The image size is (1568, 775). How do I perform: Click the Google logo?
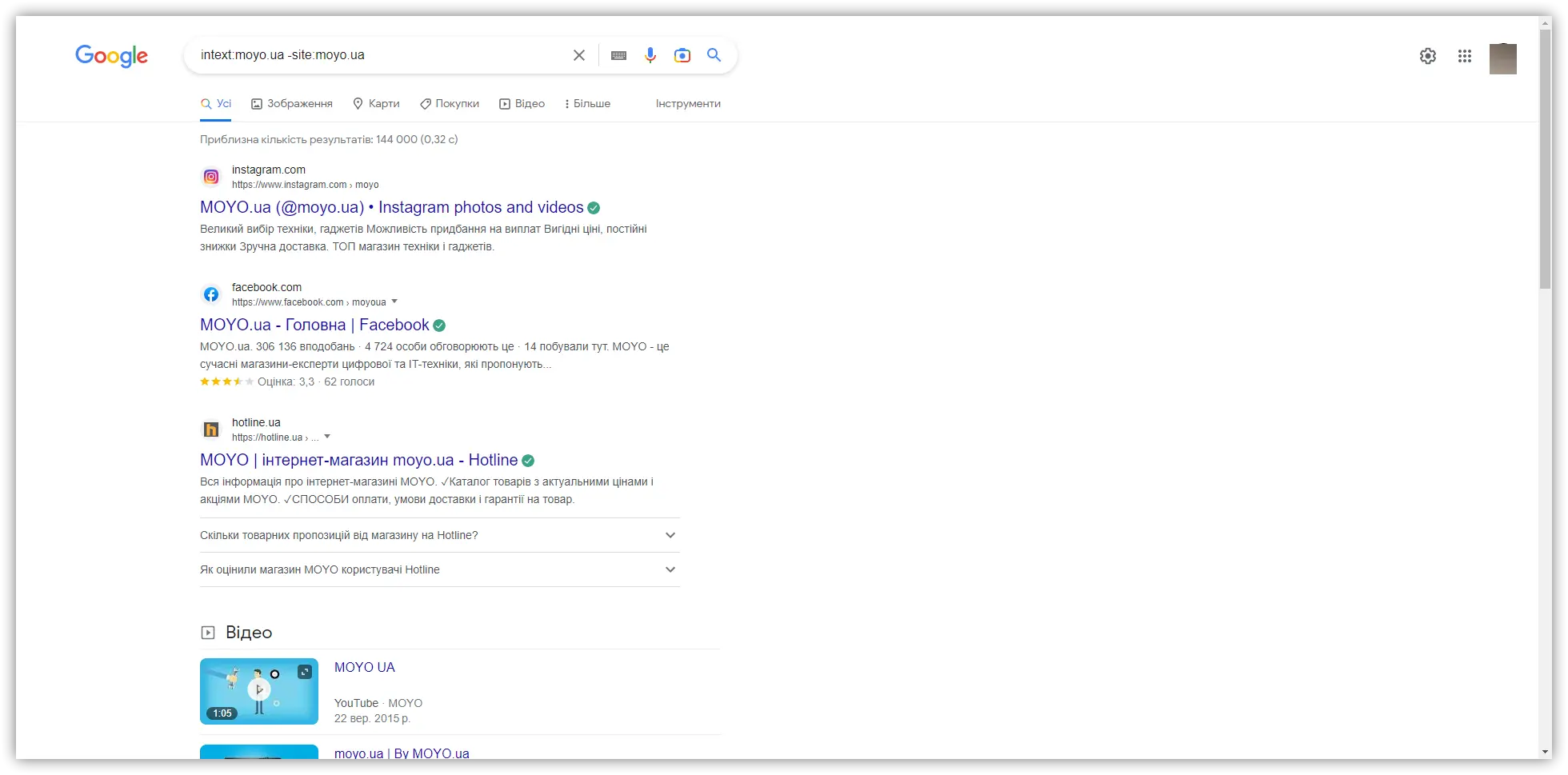pyautogui.click(x=111, y=56)
